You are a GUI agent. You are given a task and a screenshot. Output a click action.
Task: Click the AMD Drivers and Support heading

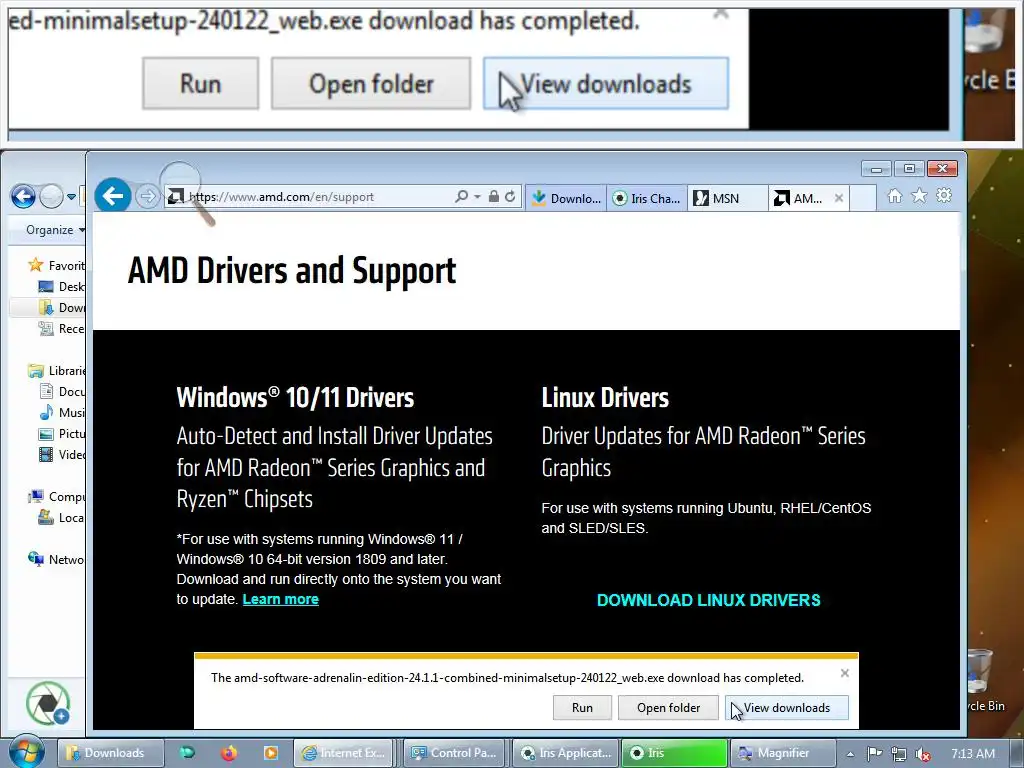(292, 270)
